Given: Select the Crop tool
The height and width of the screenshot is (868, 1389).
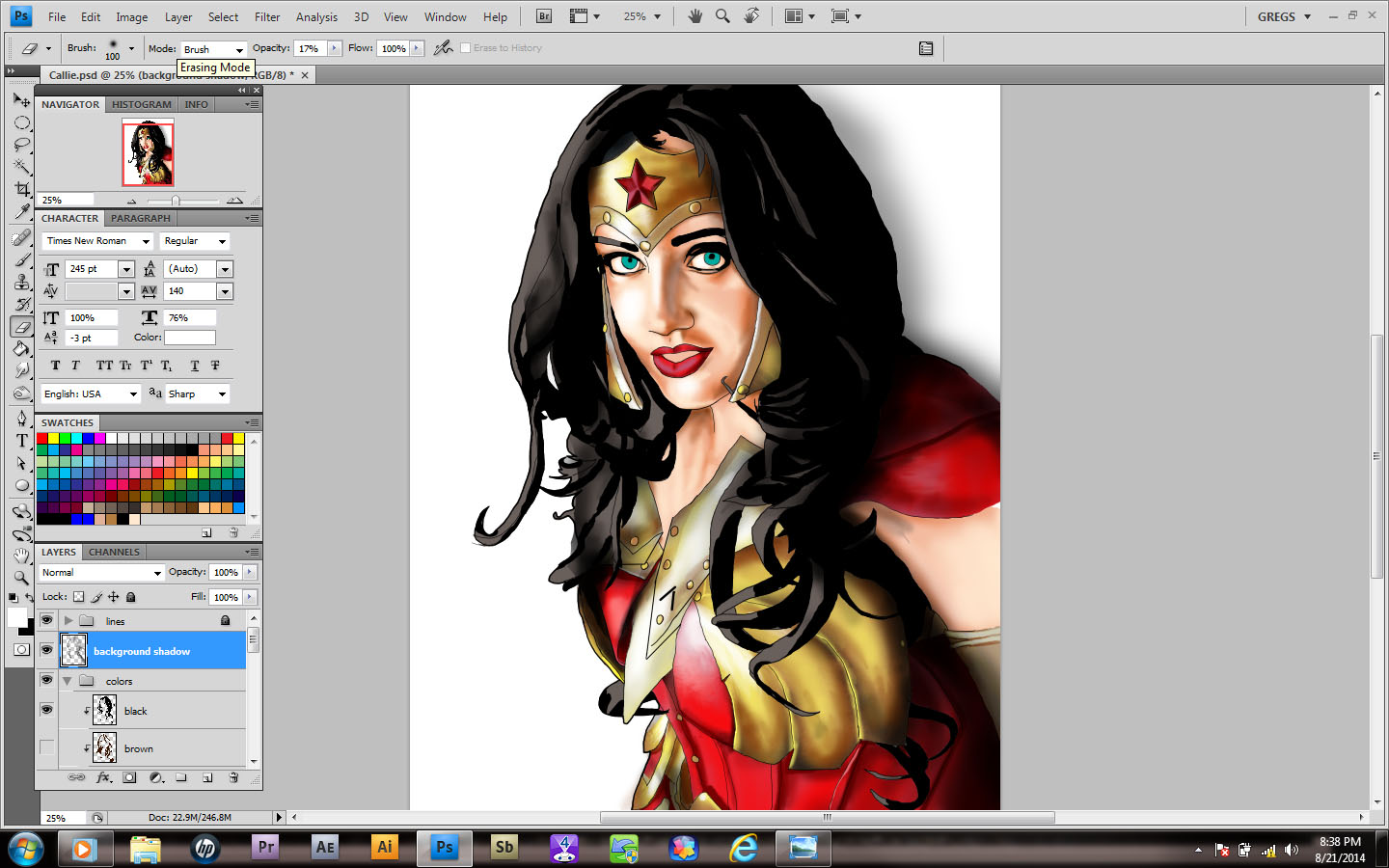Looking at the screenshot, I should 21,189.
